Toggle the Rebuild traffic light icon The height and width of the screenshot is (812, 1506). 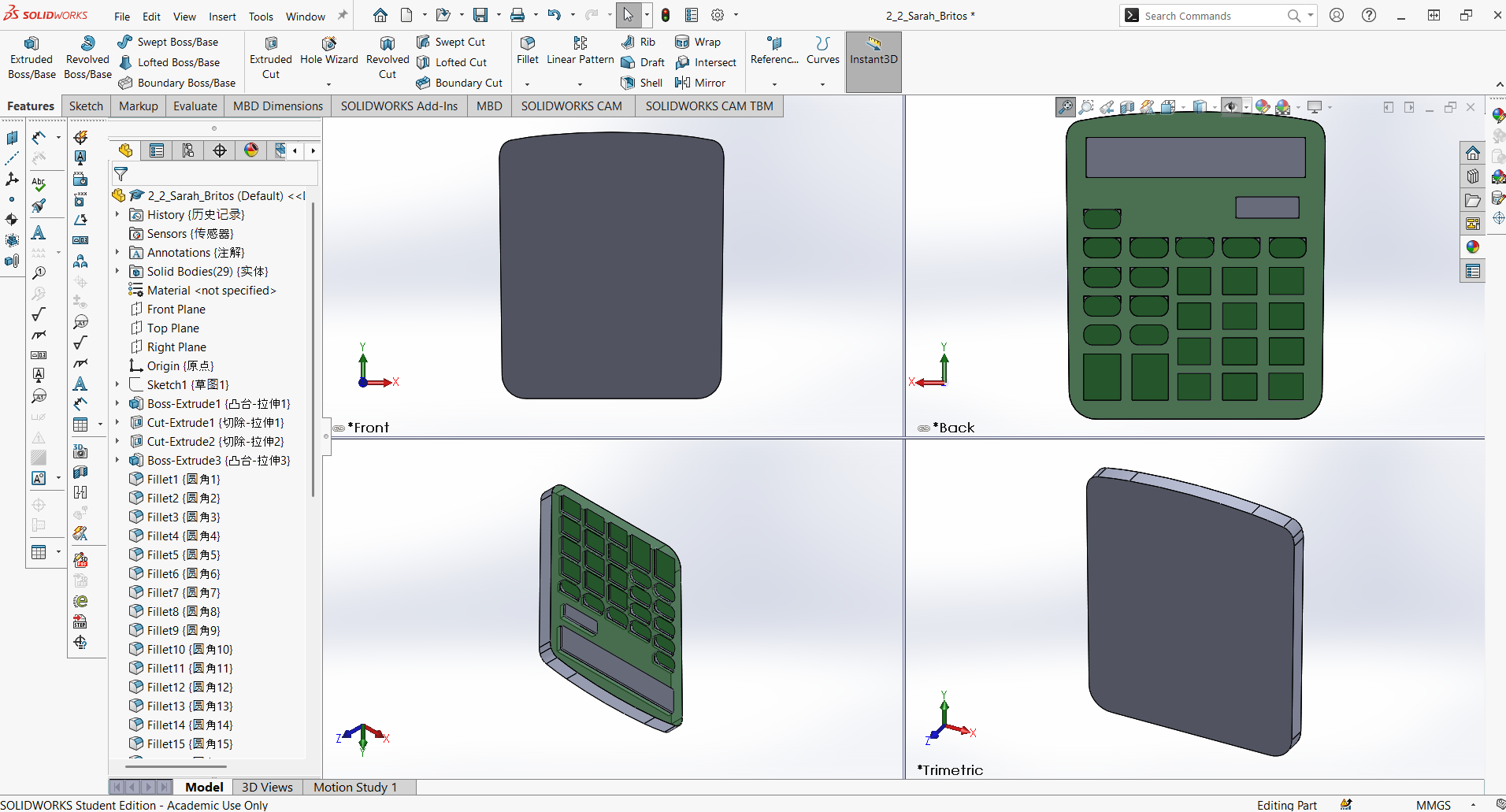point(666,15)
